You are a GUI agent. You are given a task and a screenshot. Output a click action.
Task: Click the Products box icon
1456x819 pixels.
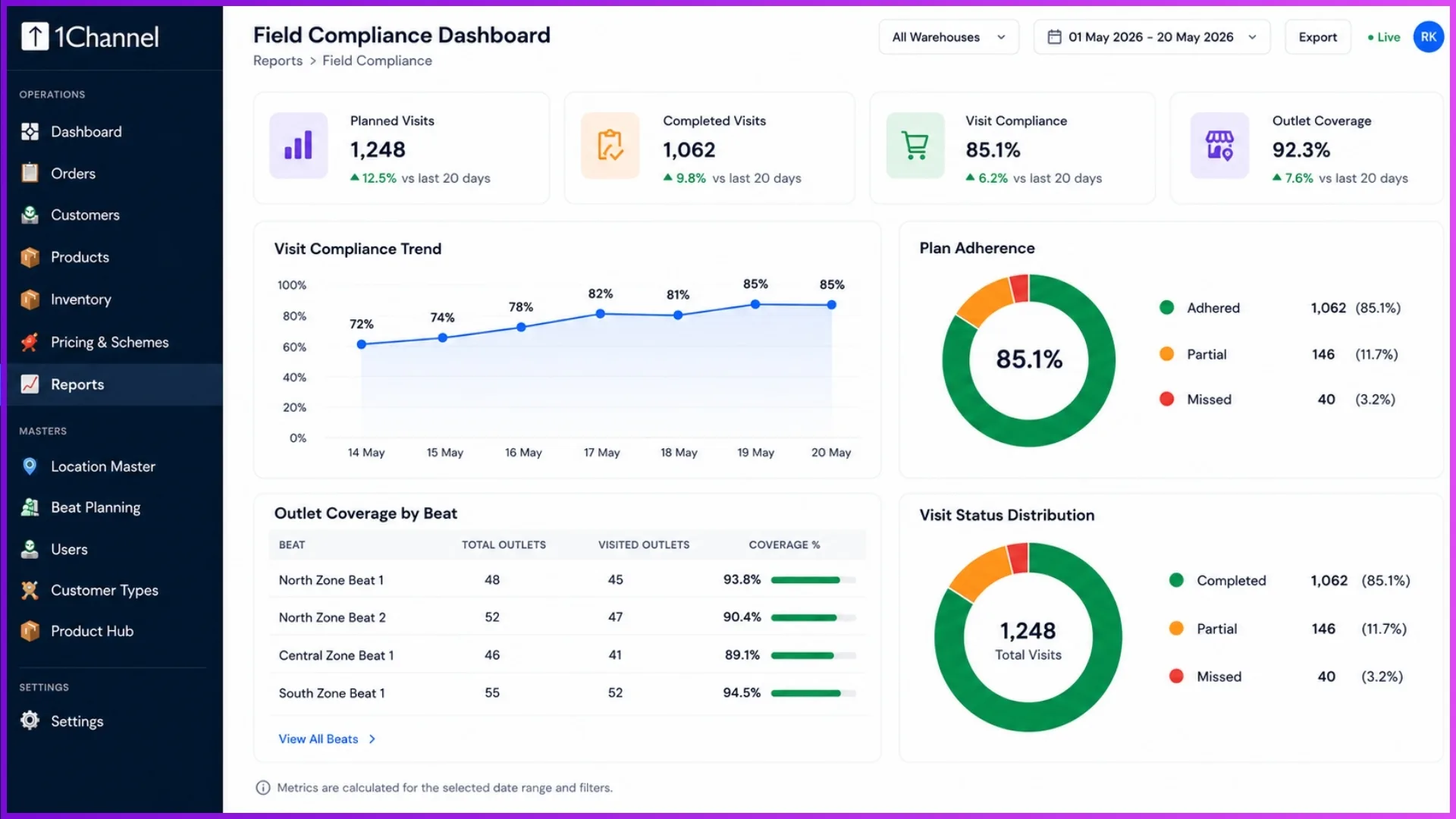click(30, 257)
